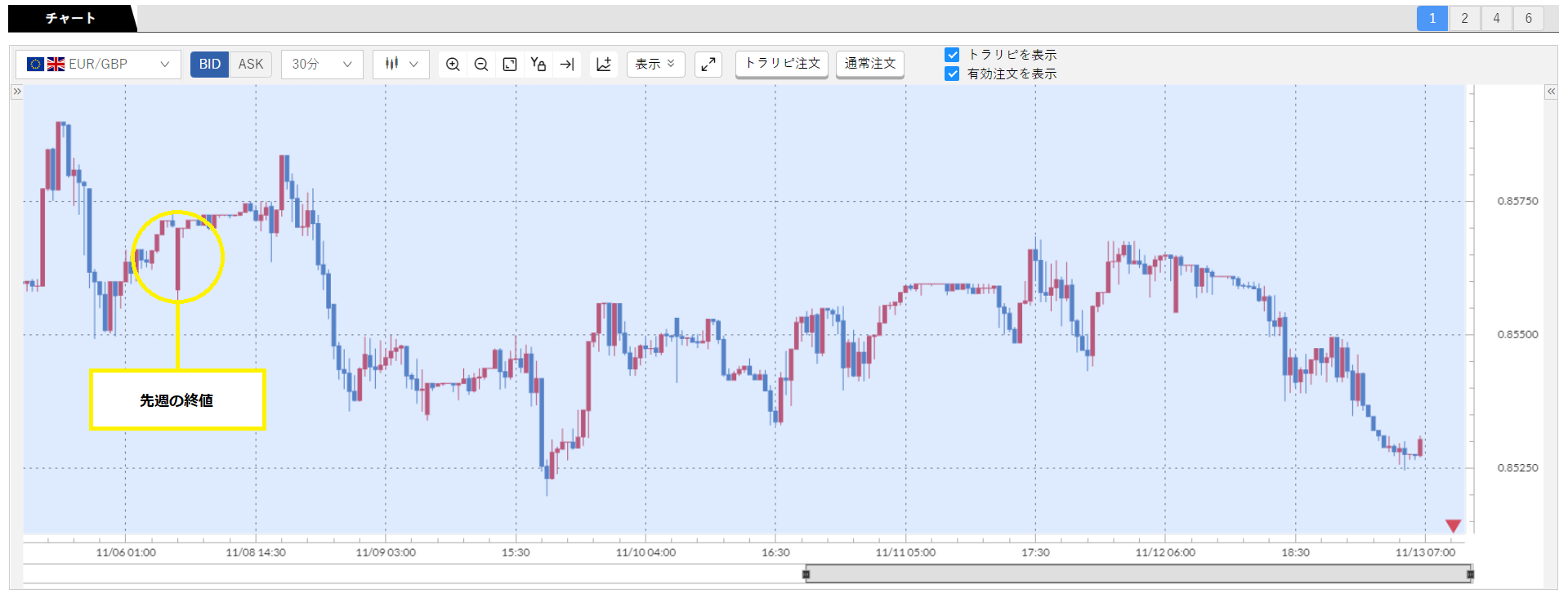The width and height of the screenshot is (1568, 594).
Task: Zoom in on the chart with magnifier plus
Action: (x=453, y=64)
